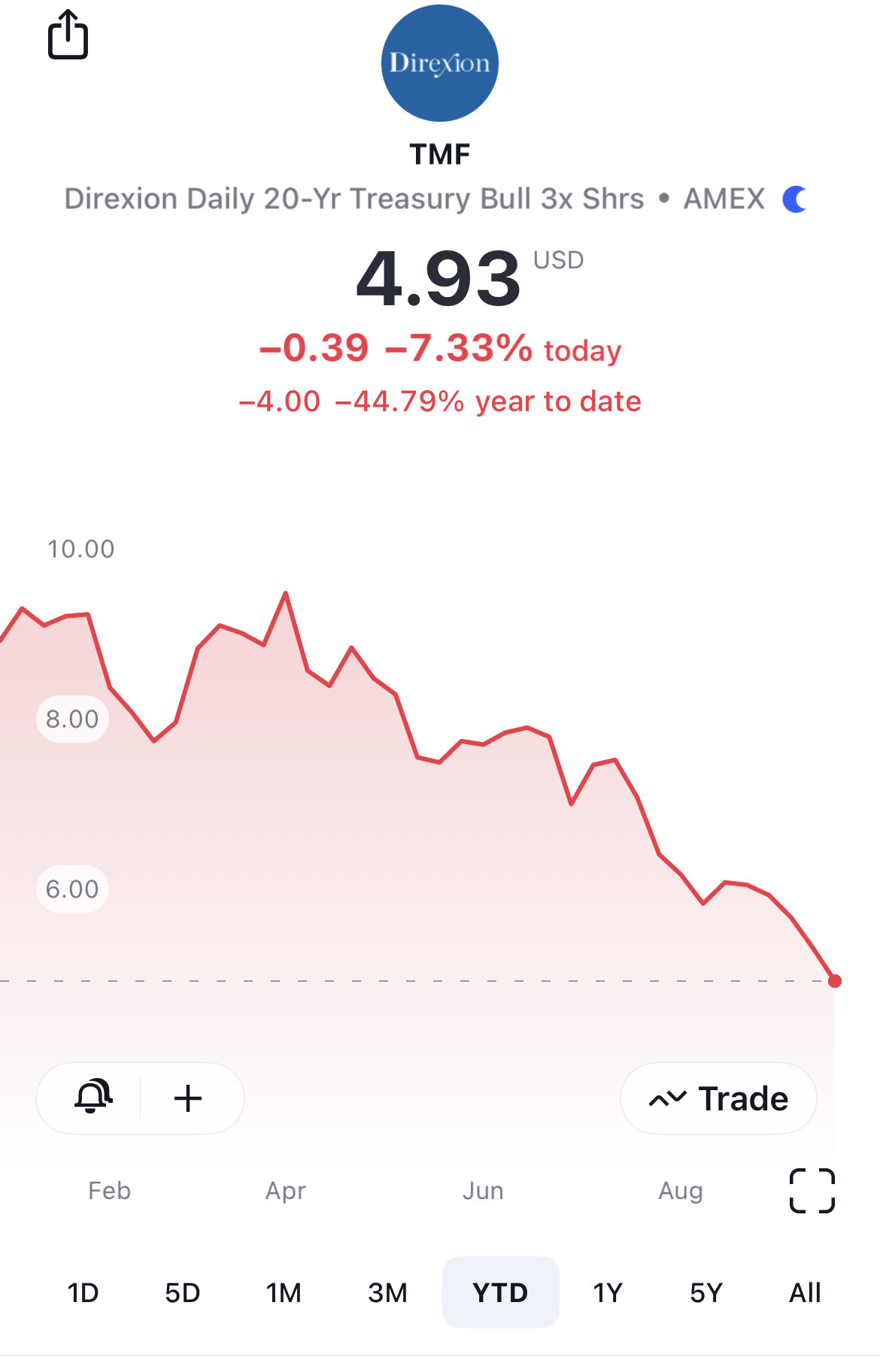Open the Direxion logo

tap(439, 63)
